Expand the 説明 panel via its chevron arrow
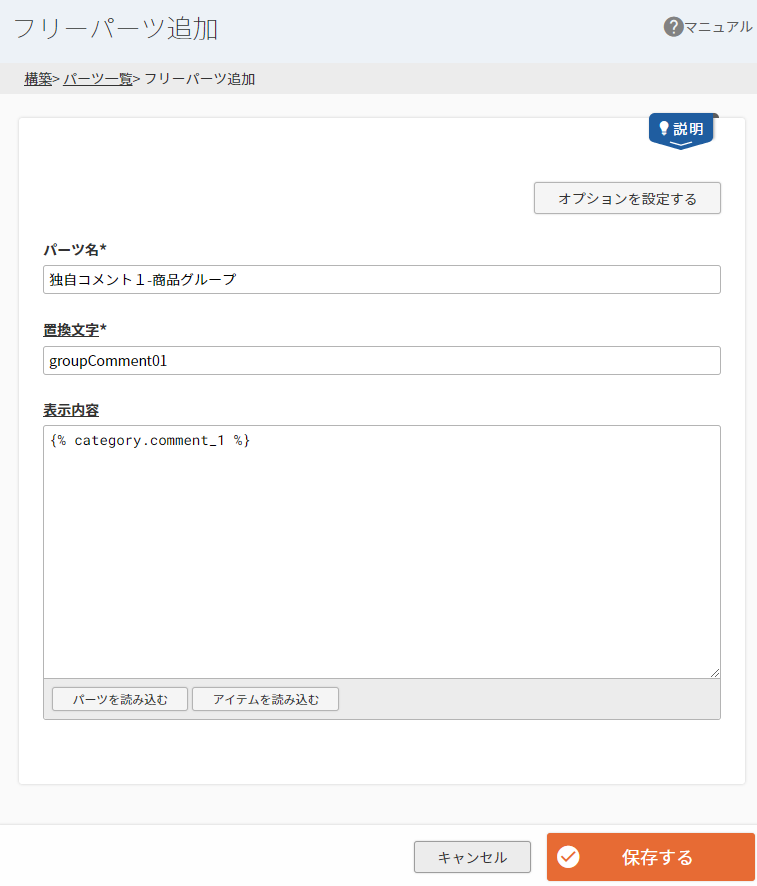Image resolution: width=757 pixels, height=886 pixels. pyautogui.click(x=682, y=144)
